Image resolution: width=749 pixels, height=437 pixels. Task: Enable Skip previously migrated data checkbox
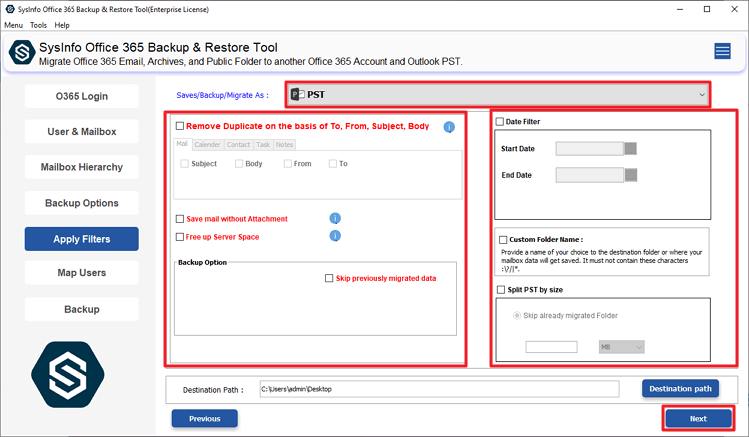tap(329, 279)
